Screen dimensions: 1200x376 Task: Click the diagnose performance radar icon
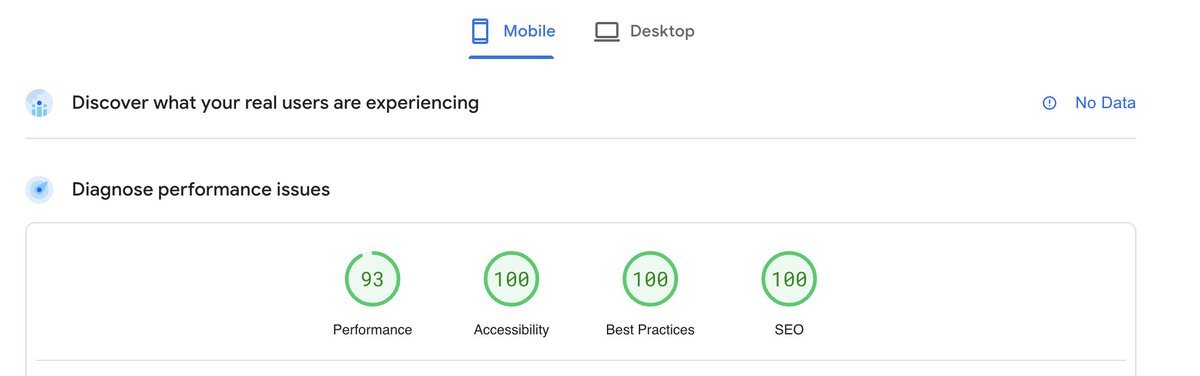coord(39,189)
